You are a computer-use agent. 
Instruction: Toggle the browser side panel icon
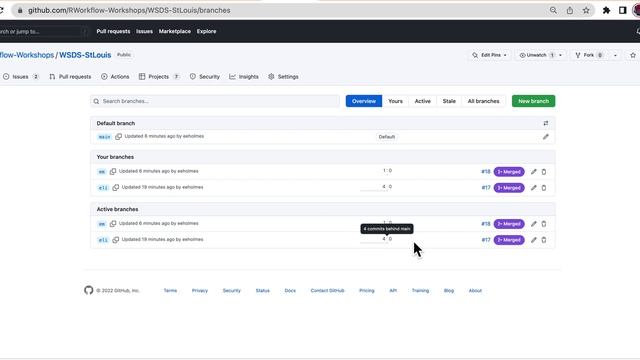tap(622, 10)
